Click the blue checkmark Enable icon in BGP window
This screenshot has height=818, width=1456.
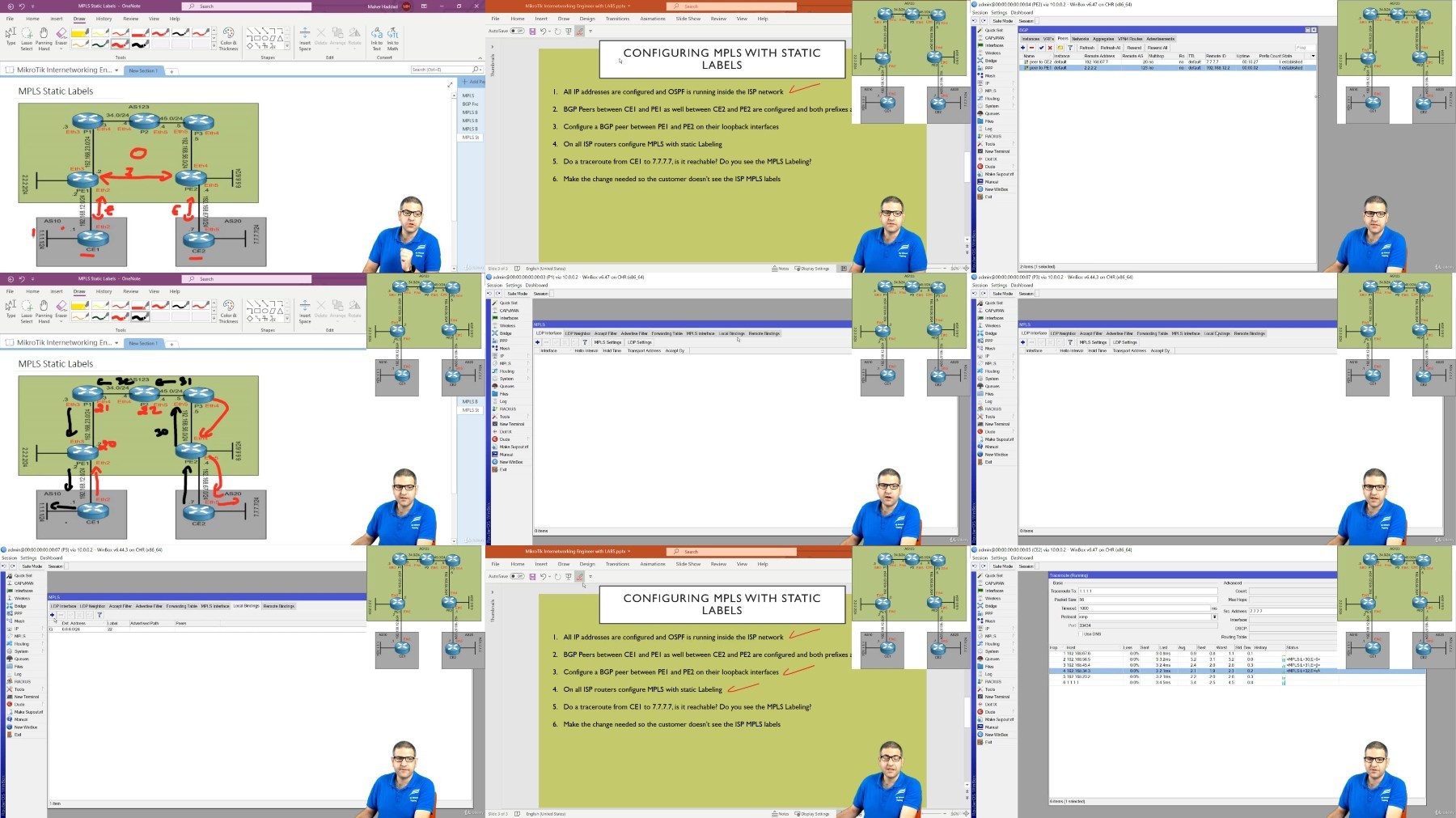click(1042, 48)
